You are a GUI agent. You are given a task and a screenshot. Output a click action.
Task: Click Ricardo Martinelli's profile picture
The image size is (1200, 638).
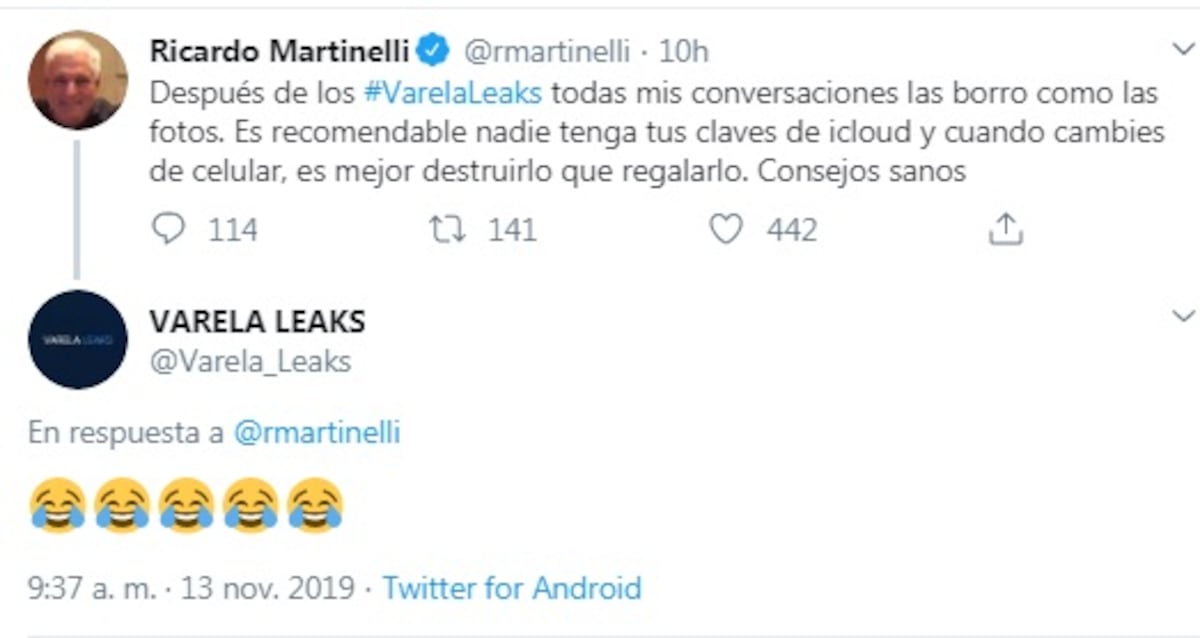coord(77,75)
